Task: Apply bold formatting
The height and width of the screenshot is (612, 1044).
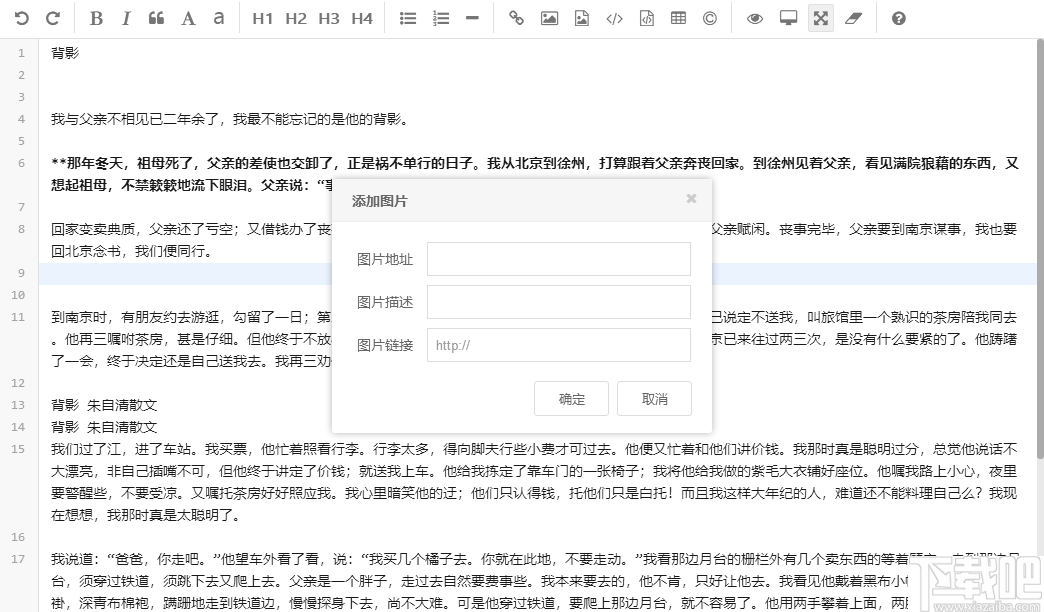Action: point(95,17)
